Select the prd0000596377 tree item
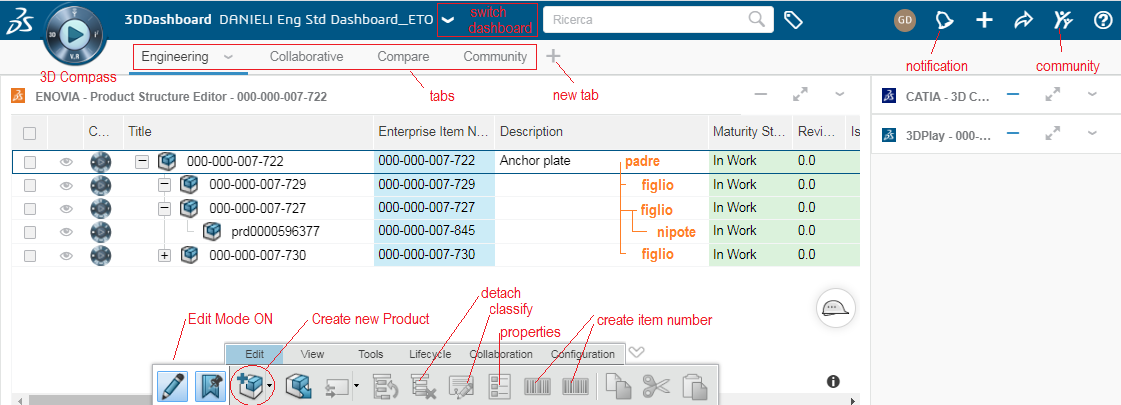This screenshot has width=1121, height=405. pos(274,232)
